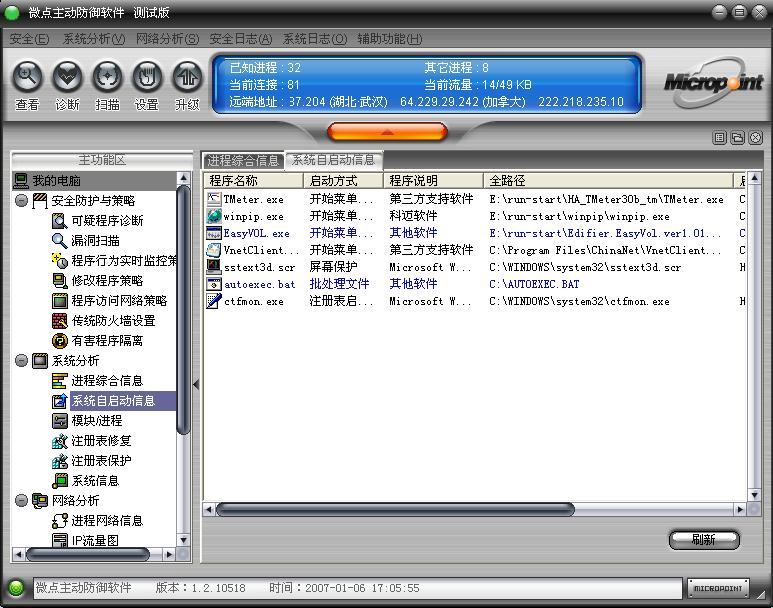This screenshot has width=773, height=608.
Task: Open the 设置 (Settings) hand icon
Action: [x=147, y=77]
